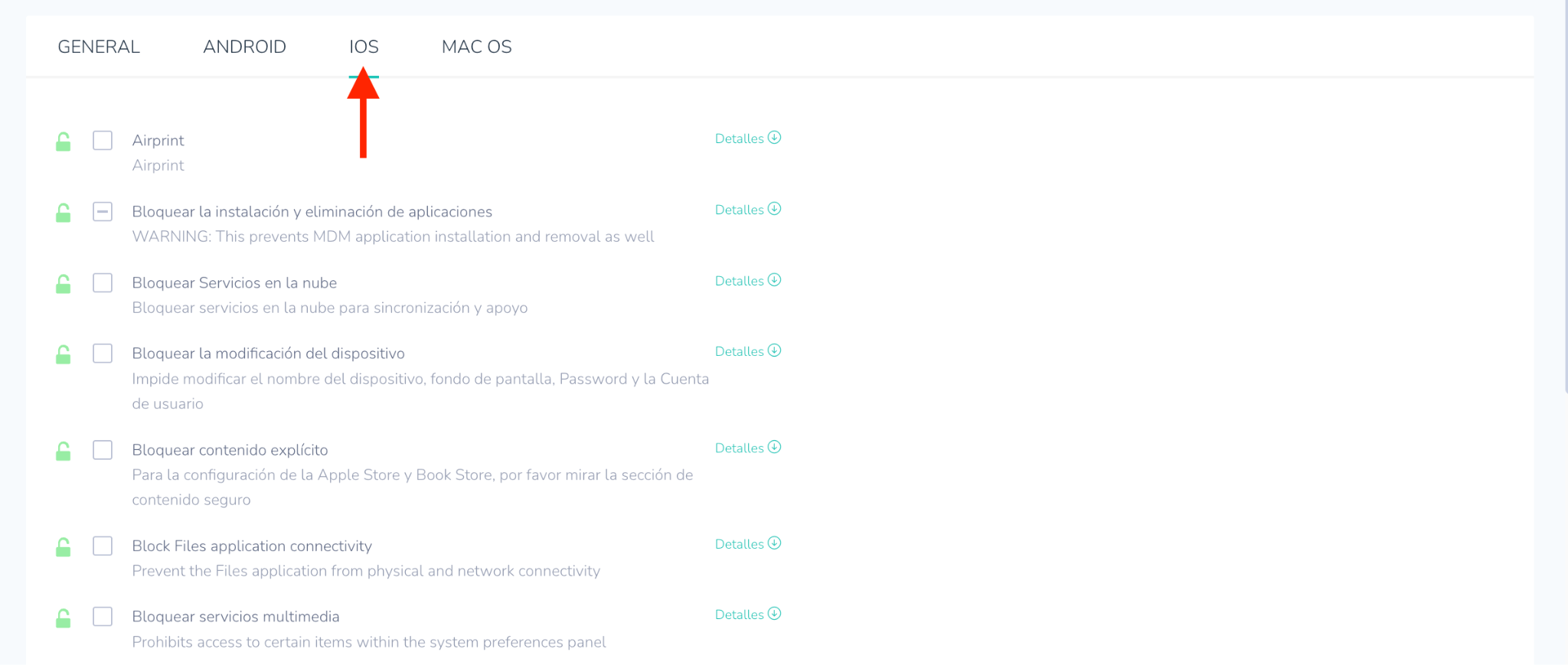The height and width of the screenshot is (665, 1568).
Task: Switch to the ANDROID tab
Action: coord(244,47)
